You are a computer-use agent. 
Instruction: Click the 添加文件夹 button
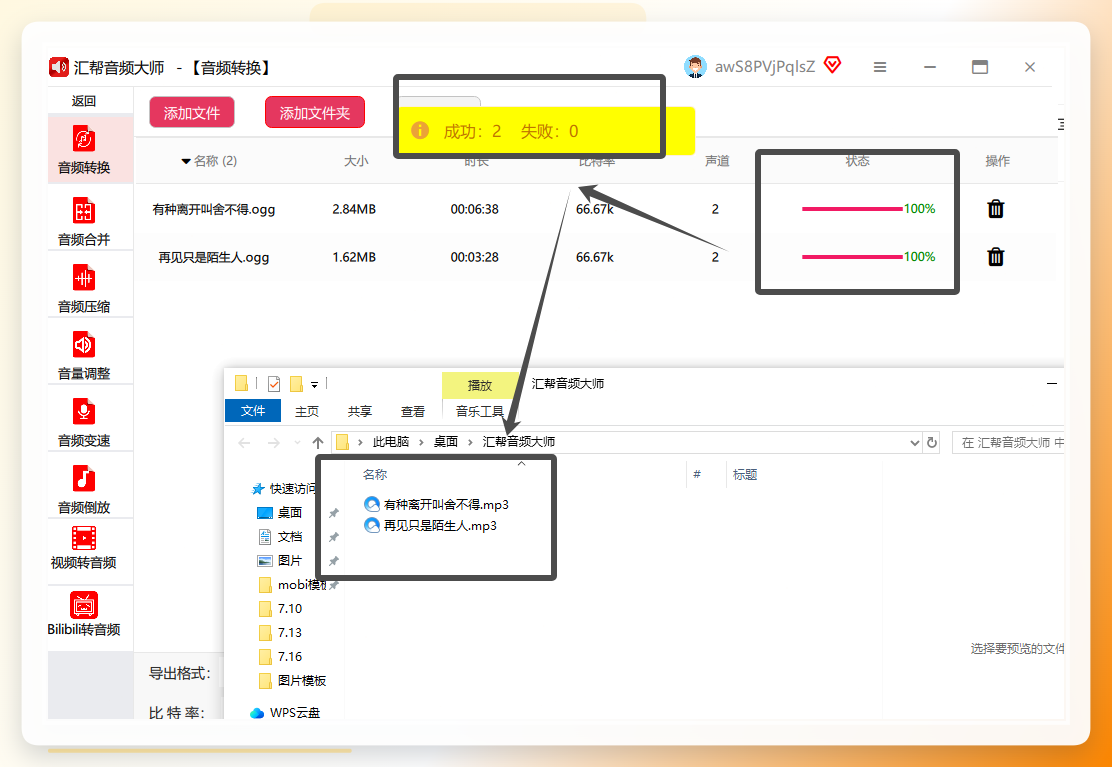[x=315, y=113]
